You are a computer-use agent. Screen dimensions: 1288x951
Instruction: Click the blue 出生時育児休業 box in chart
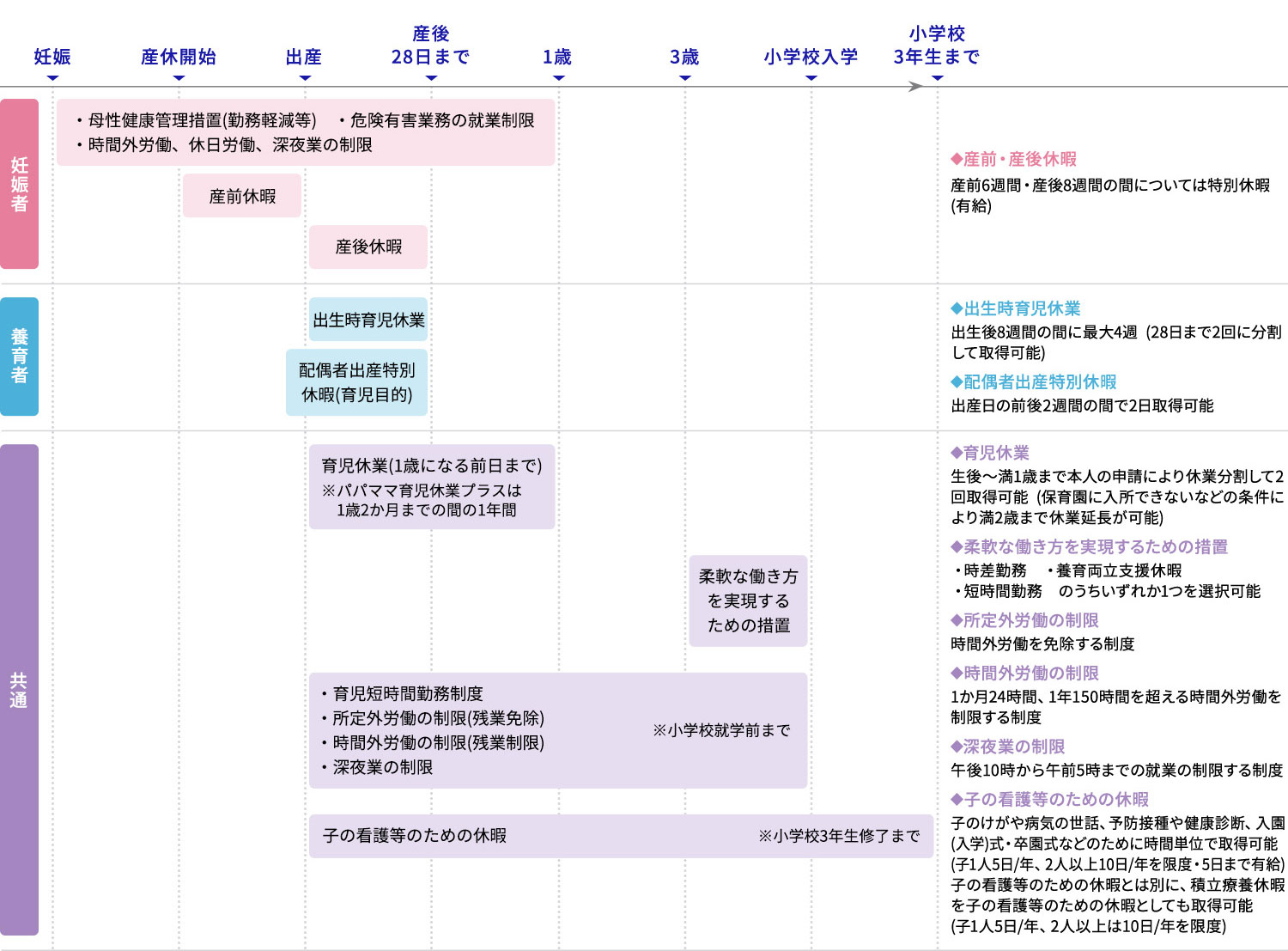(x=368, y=320)
